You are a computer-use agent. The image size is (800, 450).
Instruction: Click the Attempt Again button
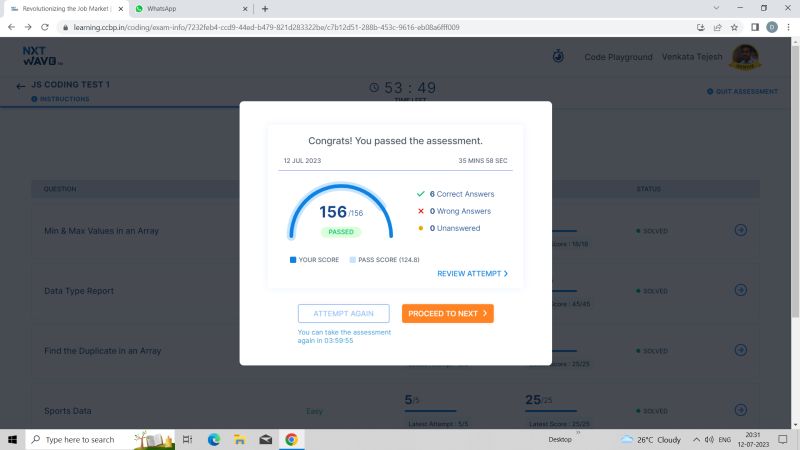[343, 313]
